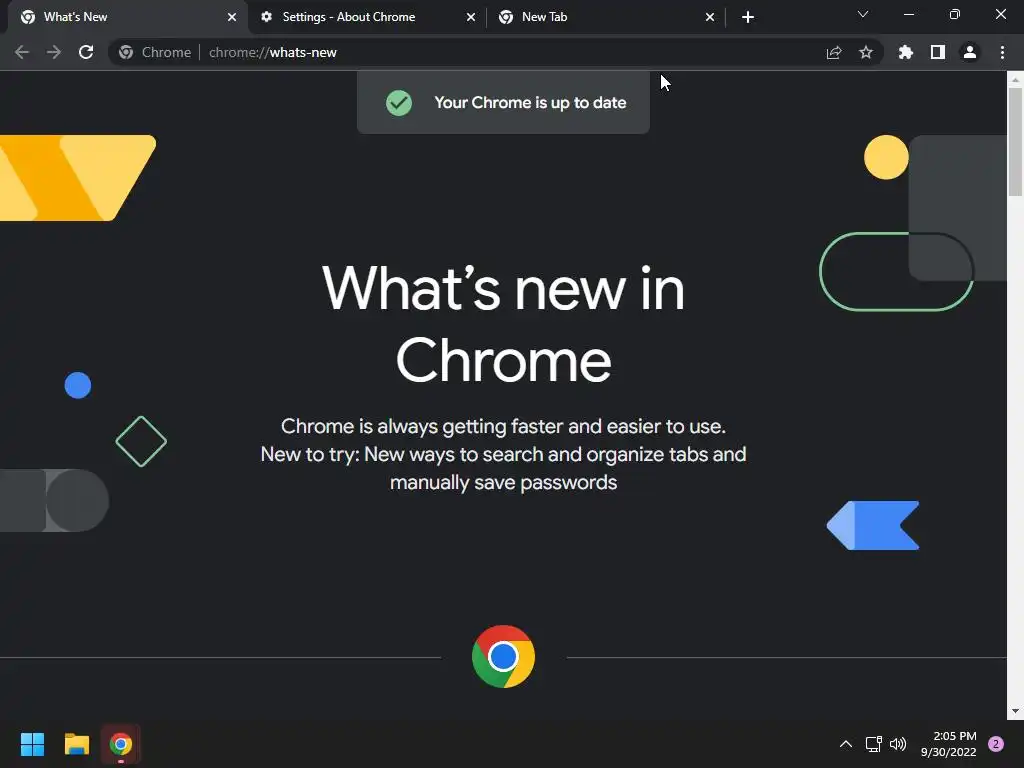Open the Windows Start menu
This screenshot has width=1024, height=768.
coord(32,744)
